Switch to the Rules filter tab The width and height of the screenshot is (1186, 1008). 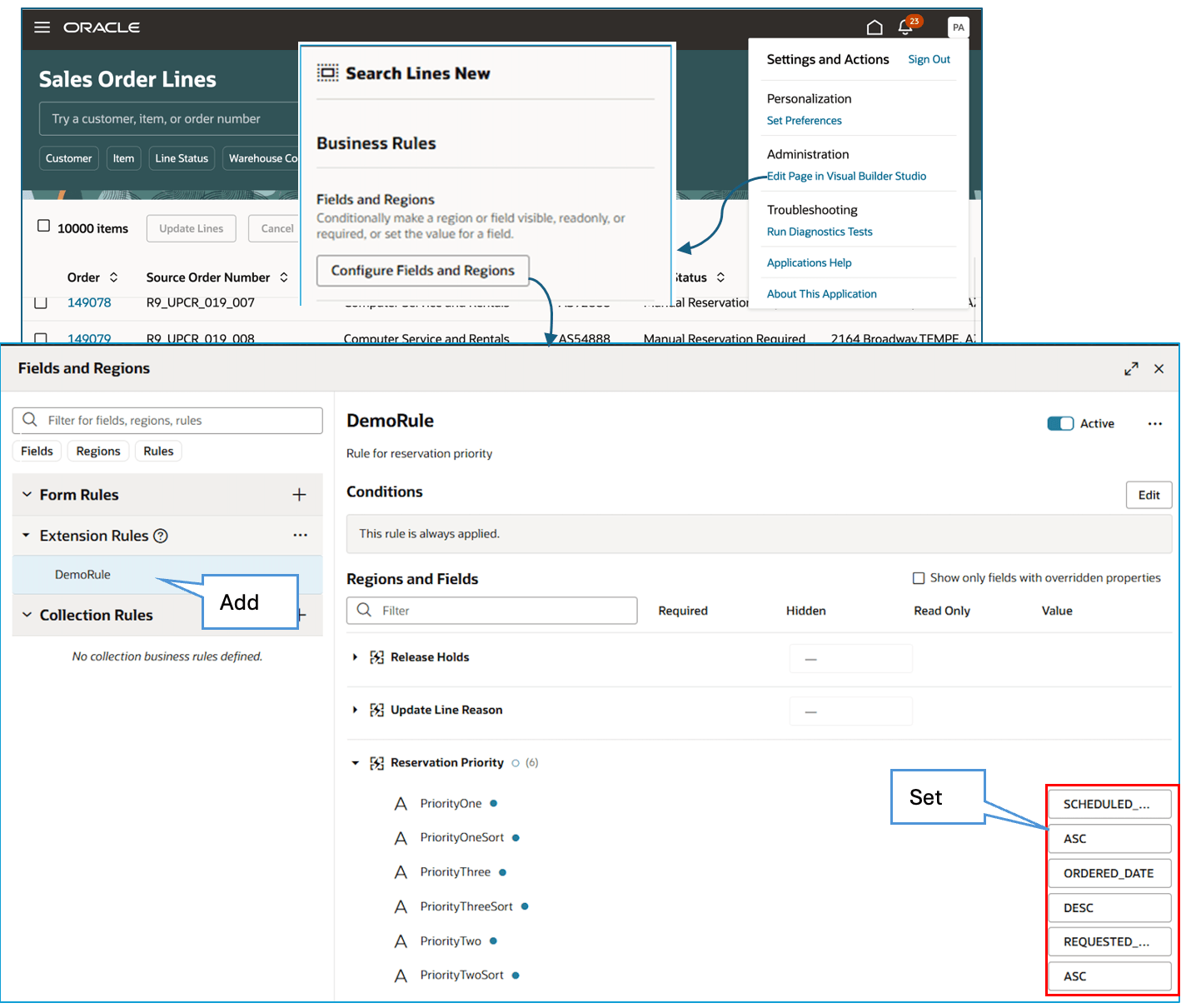coord(158,451)
